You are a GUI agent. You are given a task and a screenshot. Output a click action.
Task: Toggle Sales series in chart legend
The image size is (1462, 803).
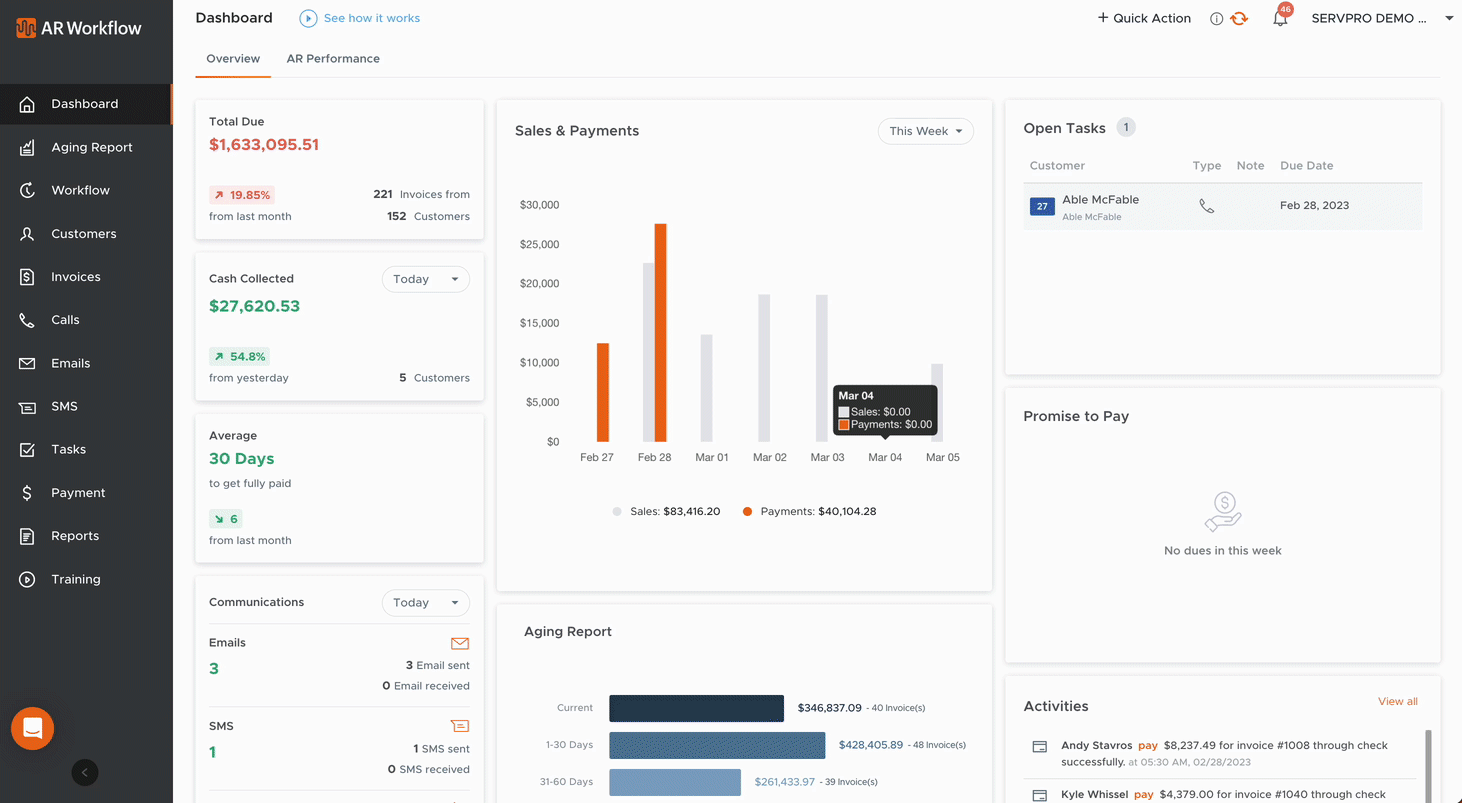coord(666,511)
